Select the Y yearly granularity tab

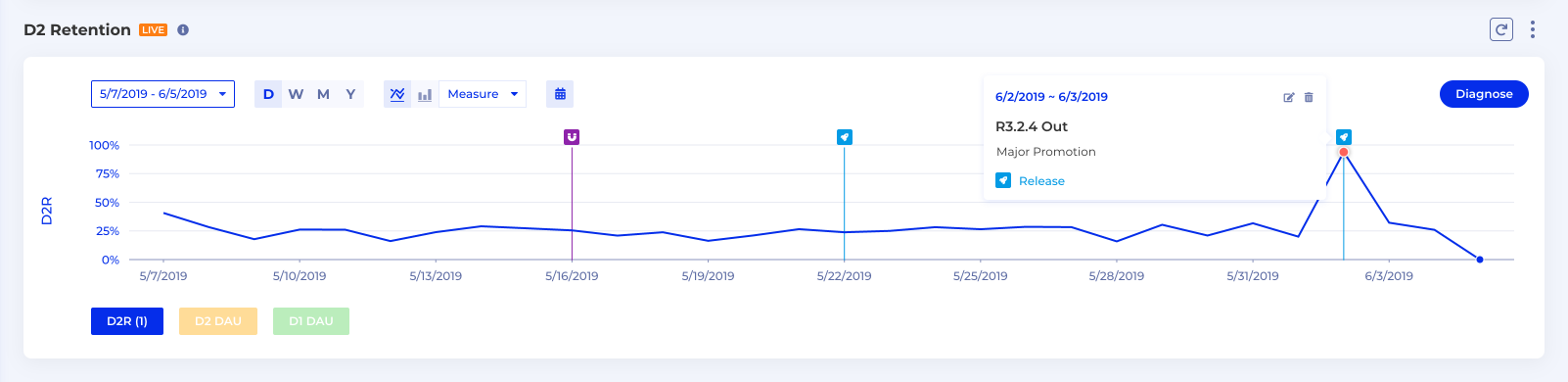click(350, 94)
